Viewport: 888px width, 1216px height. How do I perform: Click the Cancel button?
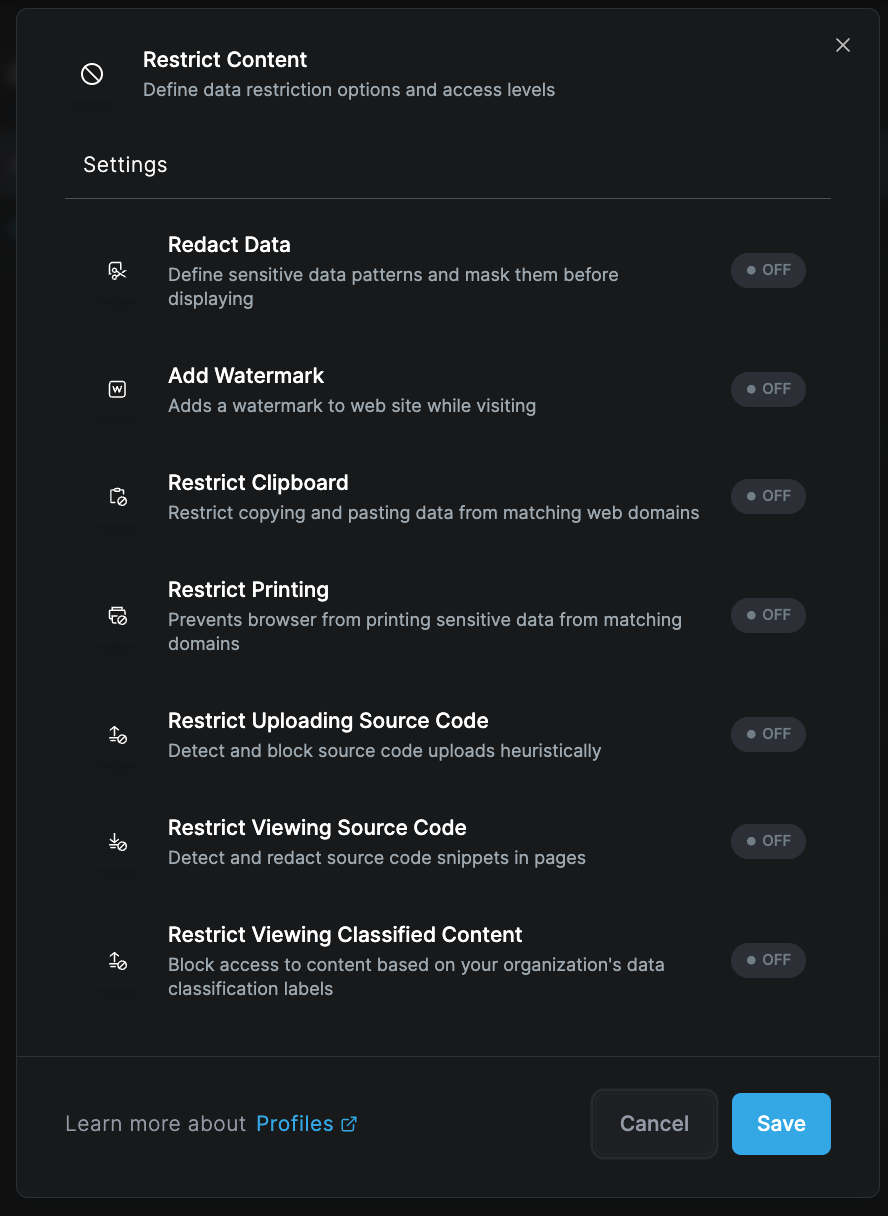click(654, 1124)
